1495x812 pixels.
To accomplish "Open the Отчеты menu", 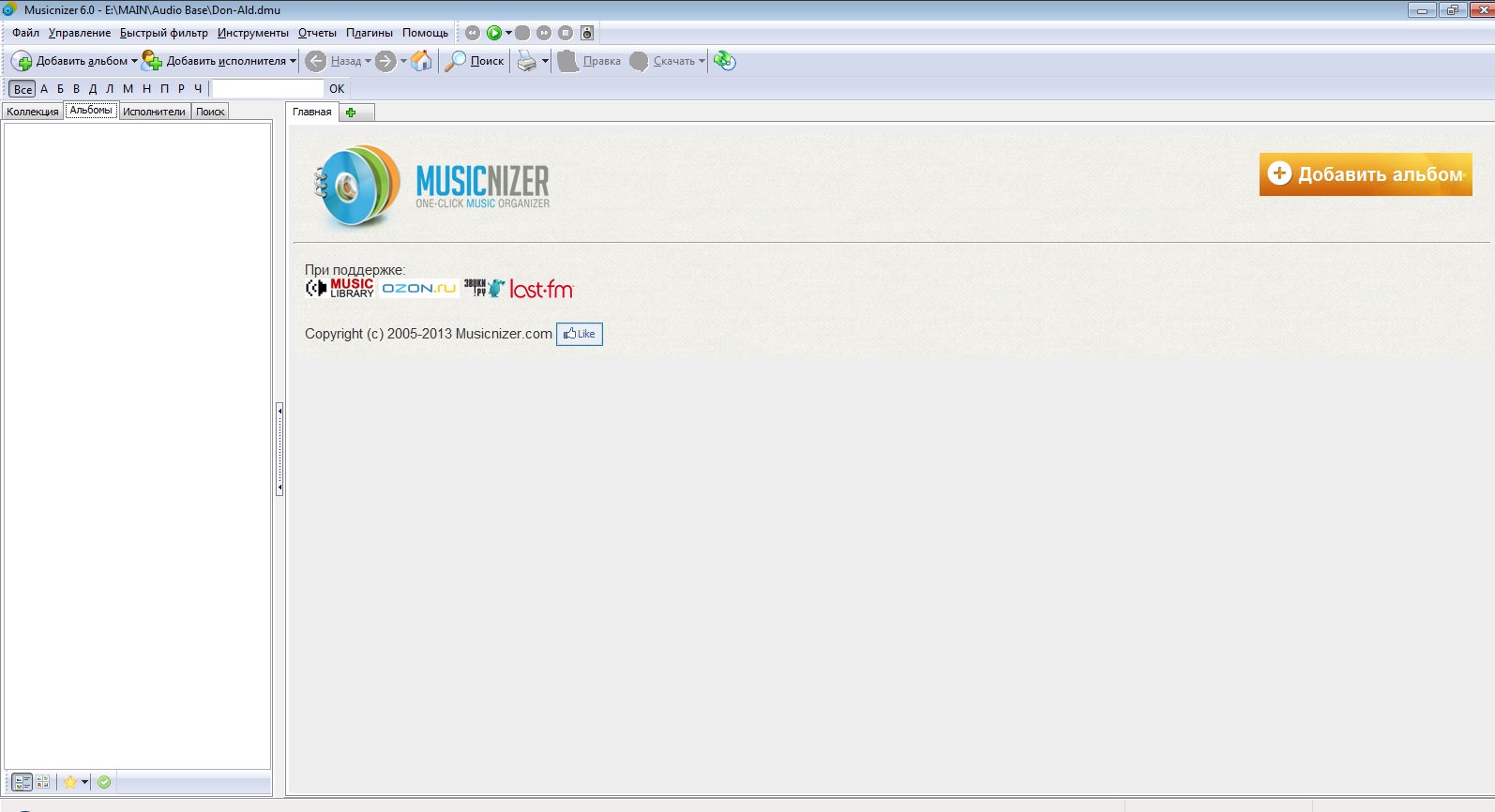I will 317,33.
